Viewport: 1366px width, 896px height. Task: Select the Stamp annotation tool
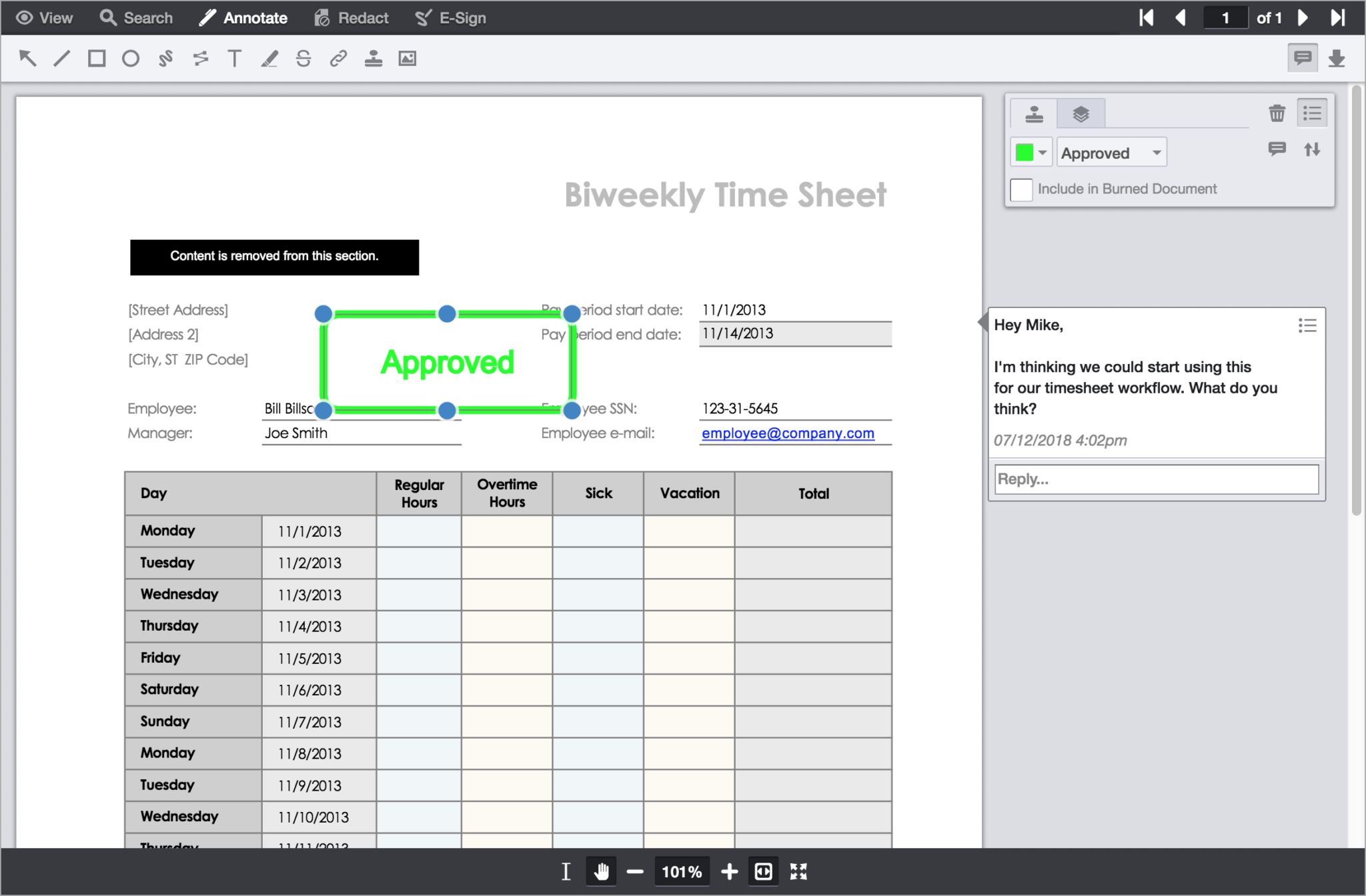tap(374, 58)
